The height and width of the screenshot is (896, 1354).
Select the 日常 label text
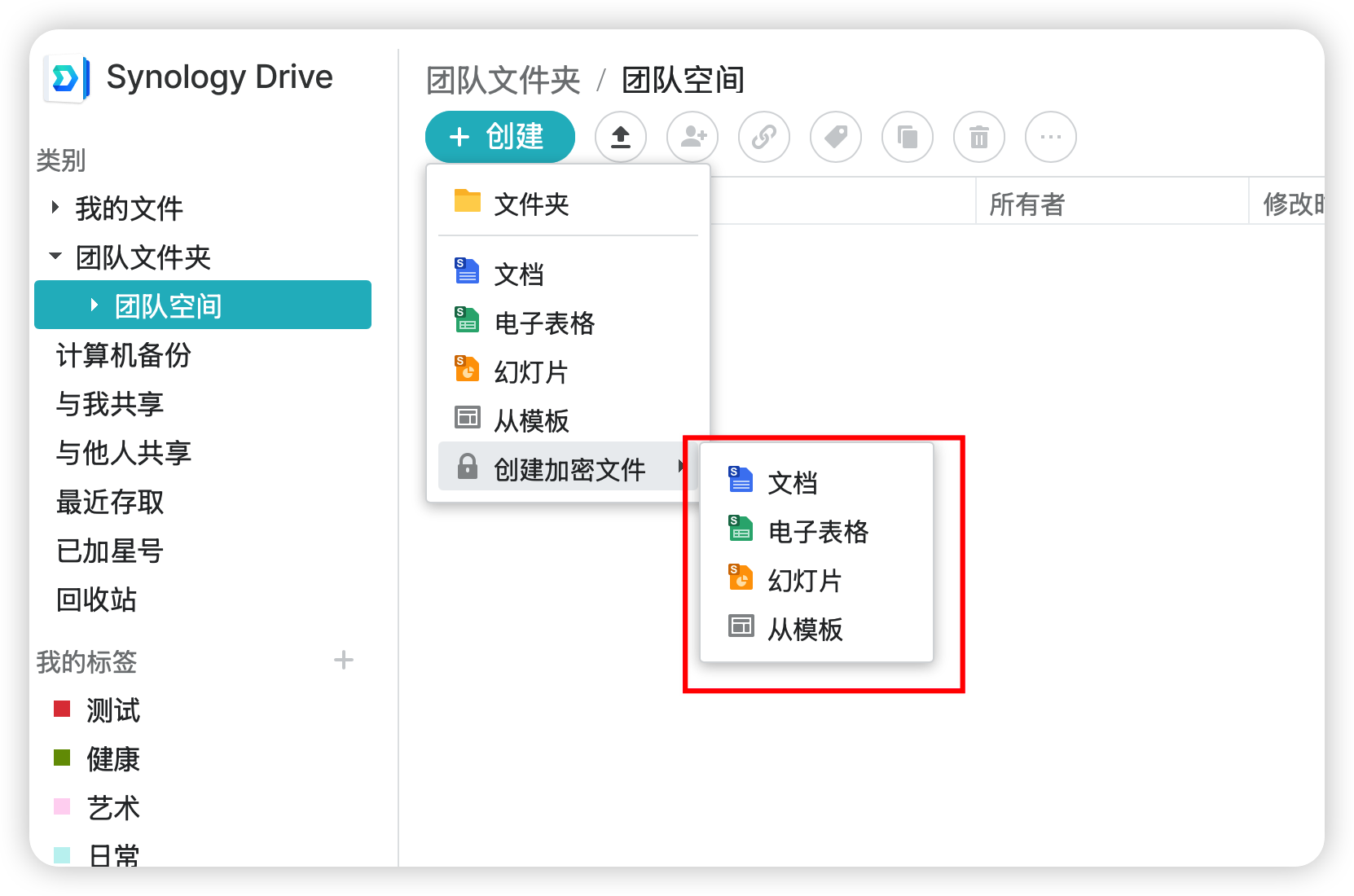pos(113,855)
